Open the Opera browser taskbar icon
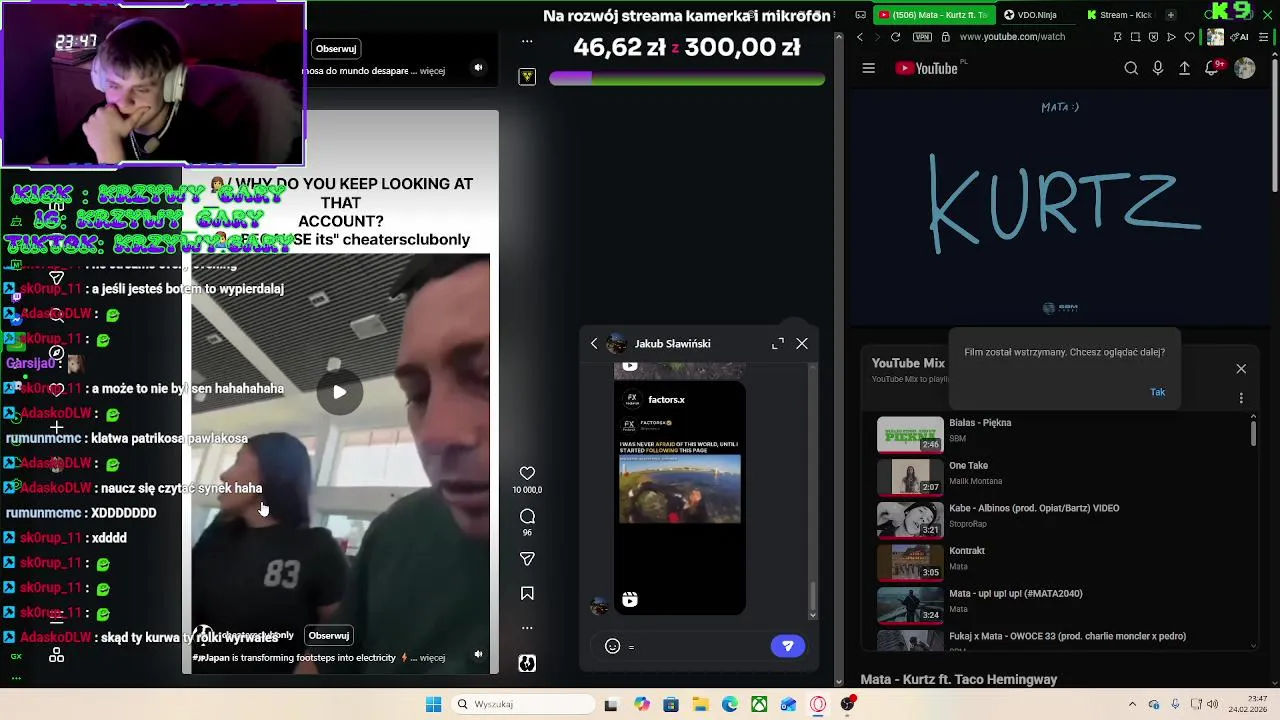The height and width of the screenshot is (720, 1280). coord(818,705)
